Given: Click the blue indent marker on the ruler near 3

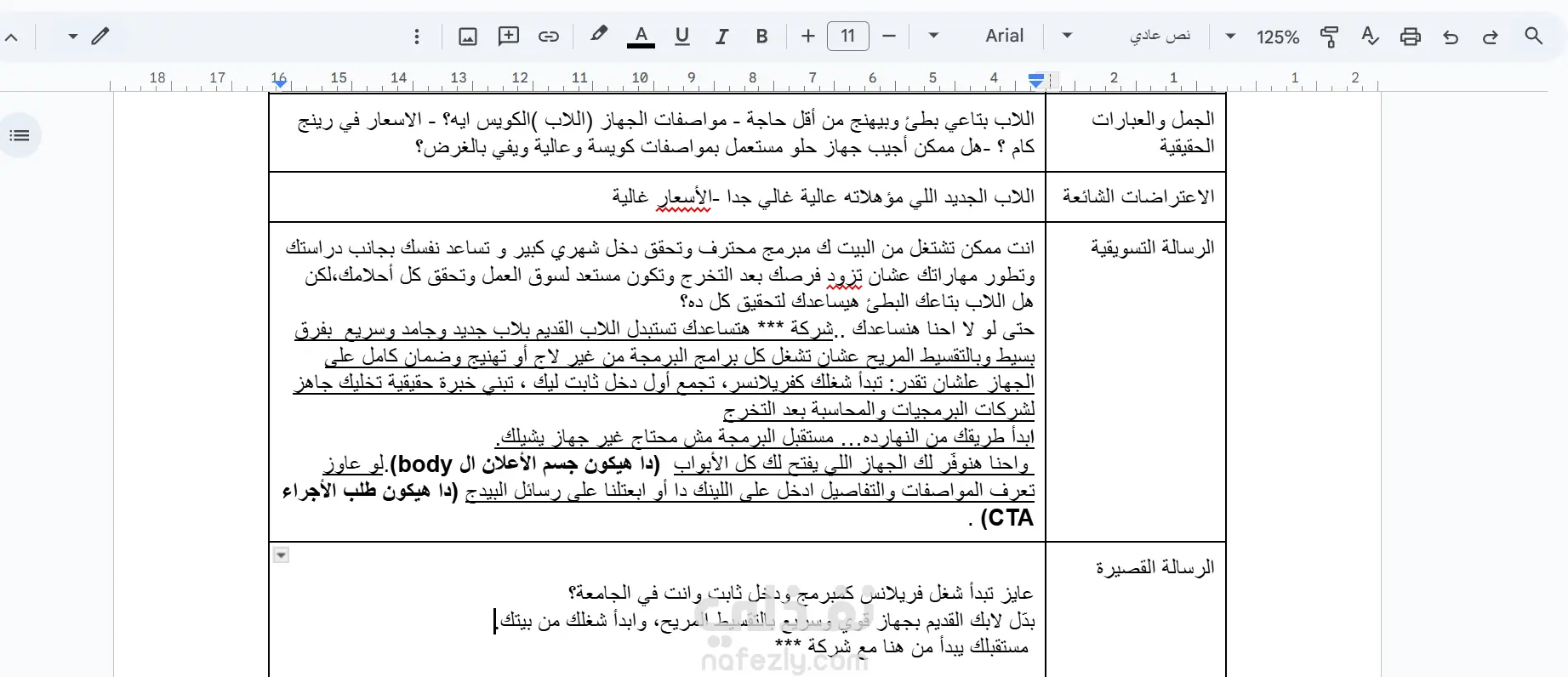Looking at the screenshot, I should tap(1035, 81).
